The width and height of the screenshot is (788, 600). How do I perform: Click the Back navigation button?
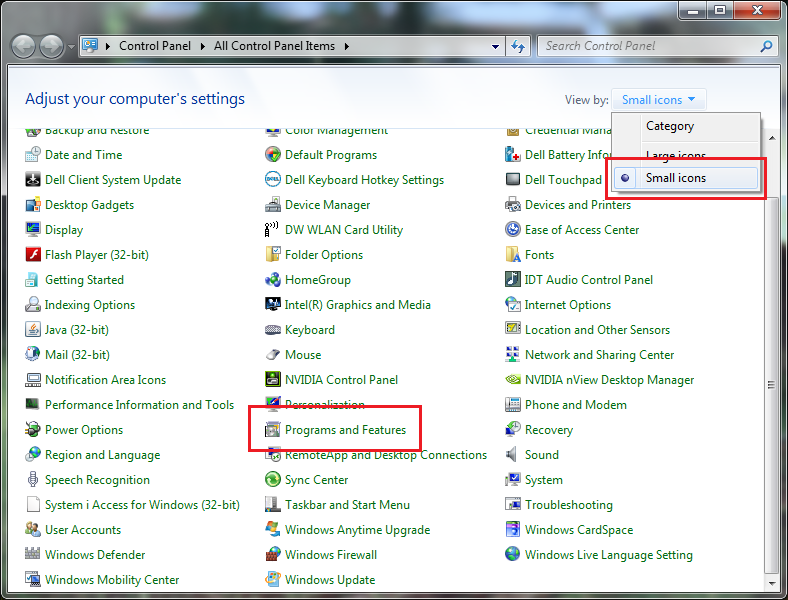[23, 47]
